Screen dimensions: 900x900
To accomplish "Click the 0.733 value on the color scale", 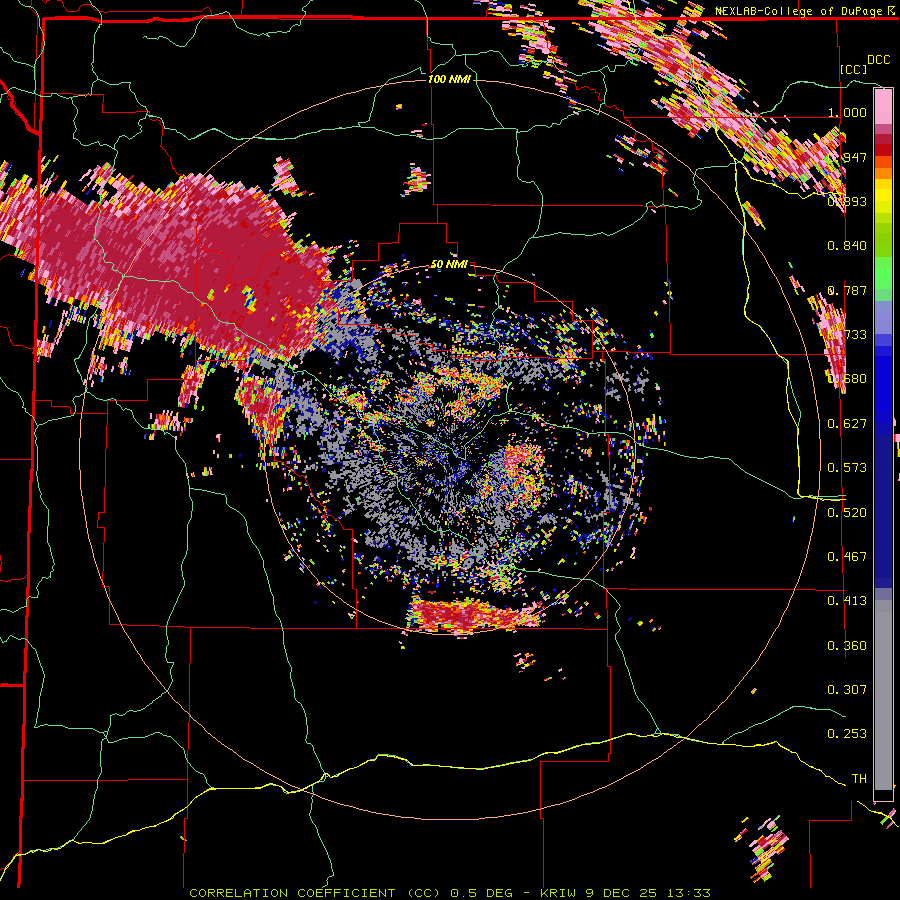I will (847, 335).
